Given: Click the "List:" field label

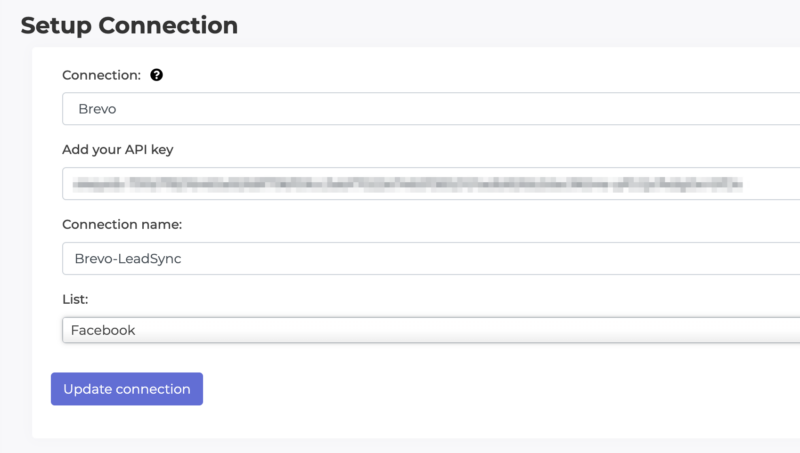Looking at the screenshot, I should [77, 298].
